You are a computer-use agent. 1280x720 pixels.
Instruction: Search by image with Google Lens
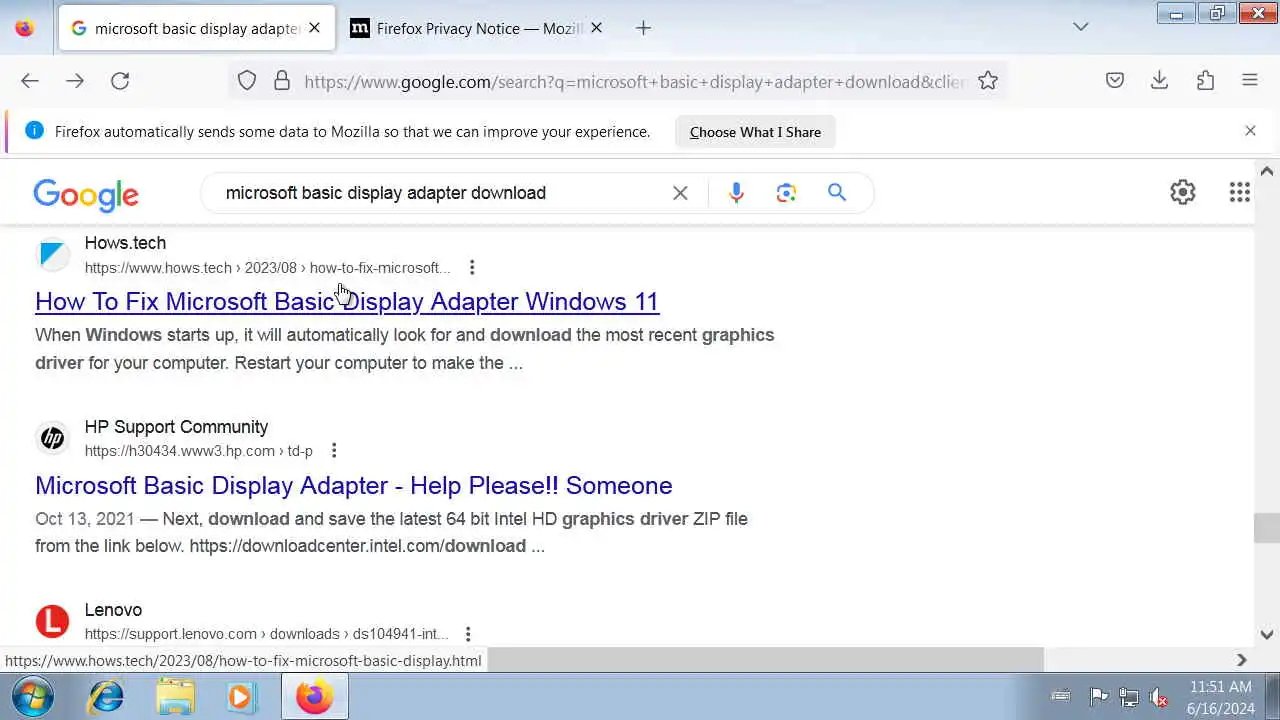pyautogui.click(x=786, y=193)
